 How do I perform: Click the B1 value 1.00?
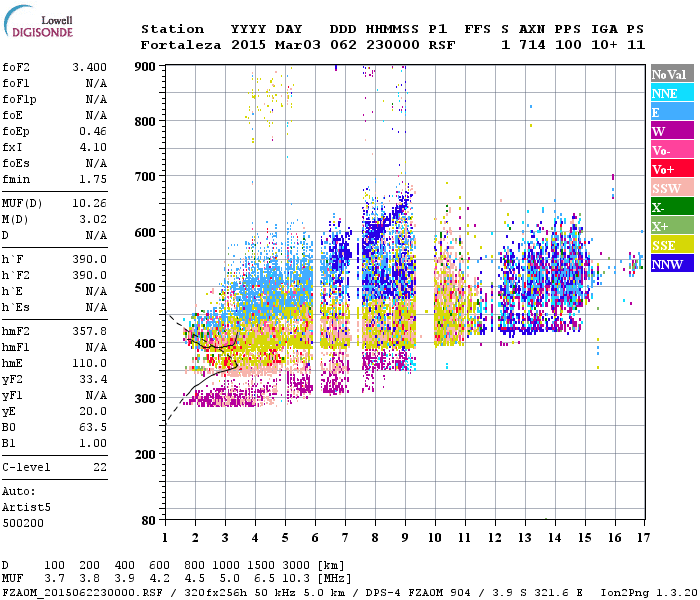(x=93, y=443)
